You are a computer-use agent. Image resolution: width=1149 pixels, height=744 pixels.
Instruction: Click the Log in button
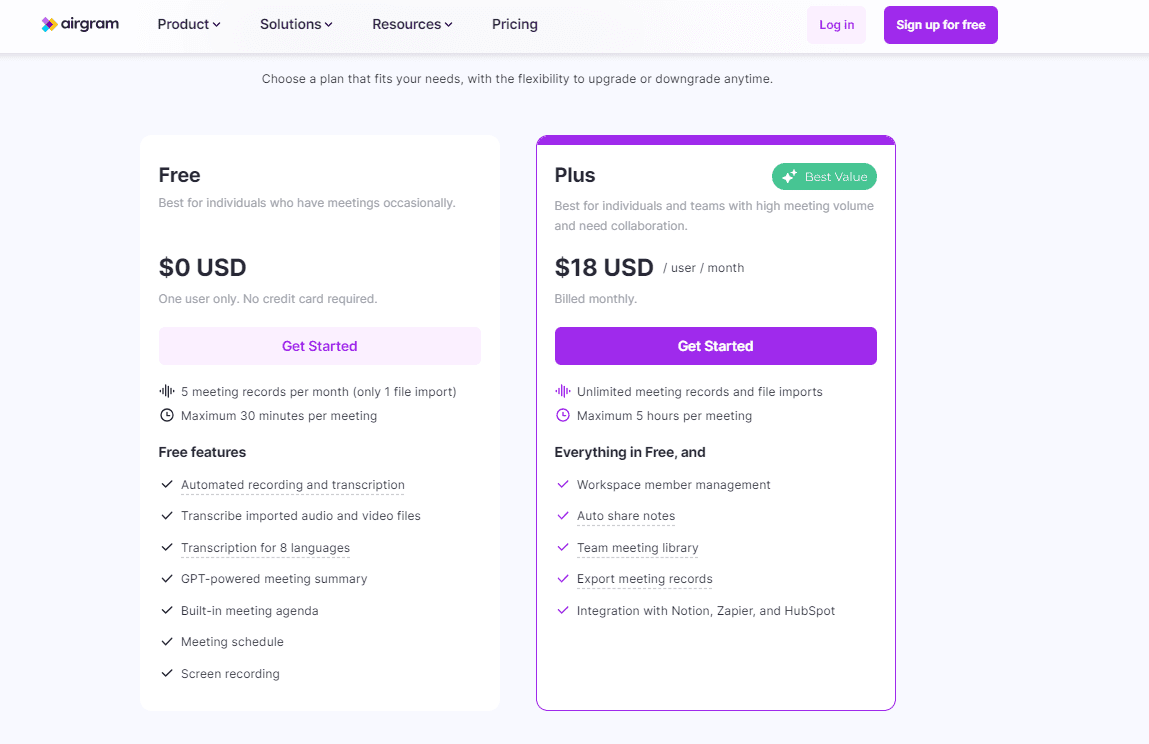click(836, 25)
